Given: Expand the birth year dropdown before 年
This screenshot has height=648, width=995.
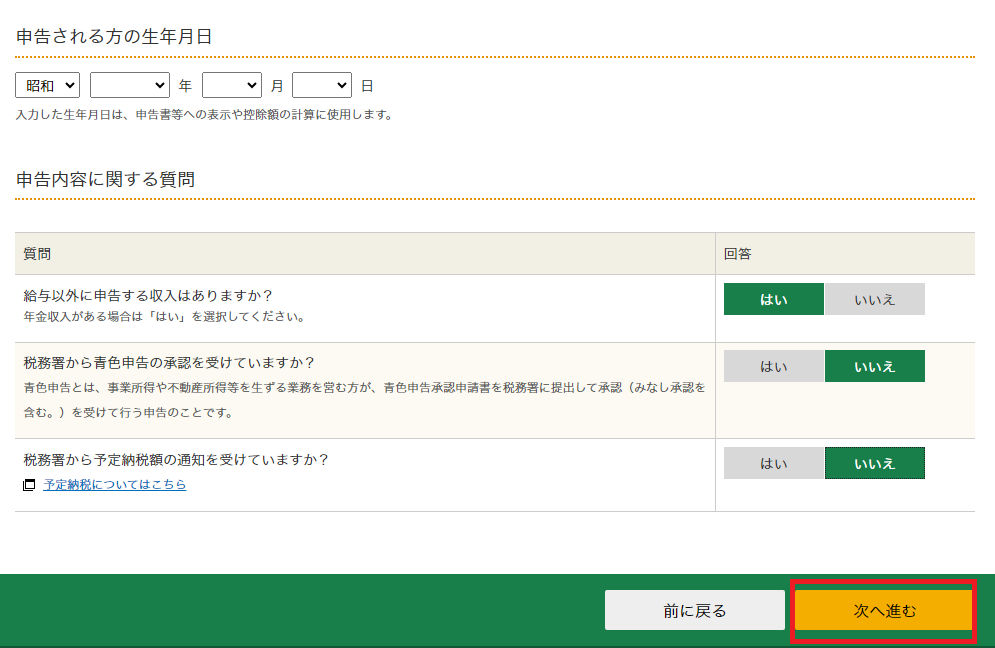Looking at the screenshot, I should [x=129, y=86].
